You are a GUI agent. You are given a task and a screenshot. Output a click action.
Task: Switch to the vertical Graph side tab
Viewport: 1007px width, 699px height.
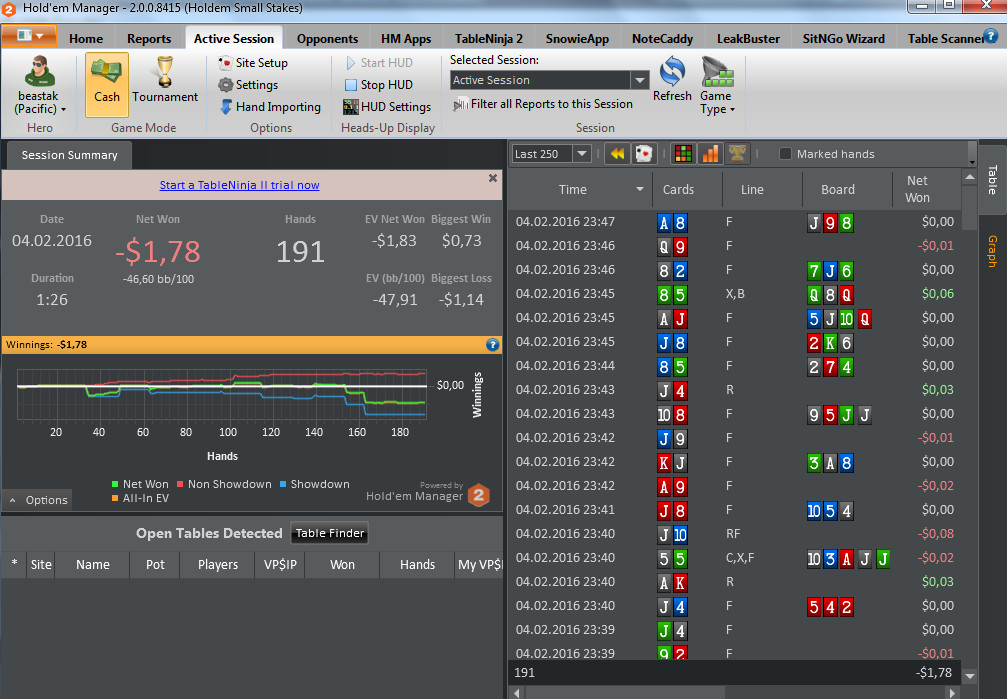point(992,251)
